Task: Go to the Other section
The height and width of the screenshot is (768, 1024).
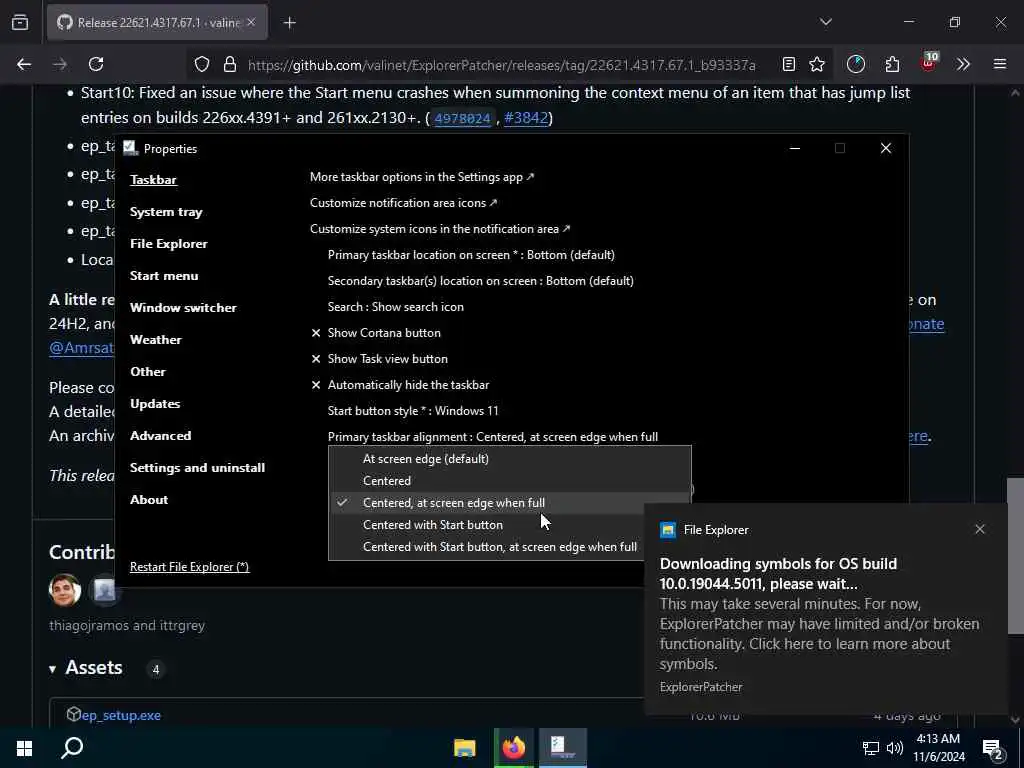Action: 148,372
